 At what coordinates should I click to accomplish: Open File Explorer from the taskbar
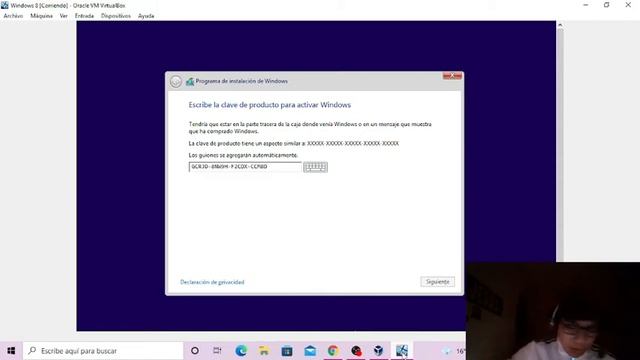tap(264, 351)
